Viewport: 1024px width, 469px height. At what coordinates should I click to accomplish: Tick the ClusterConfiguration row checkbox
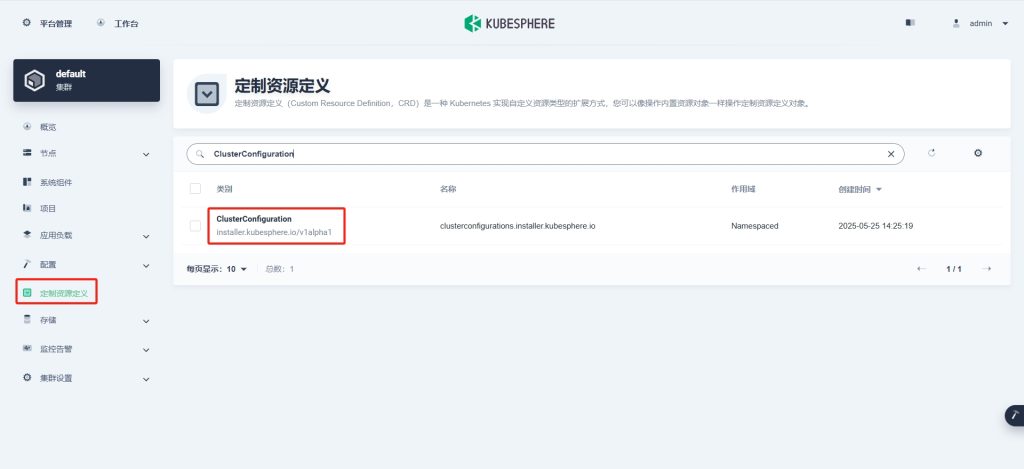195,226
